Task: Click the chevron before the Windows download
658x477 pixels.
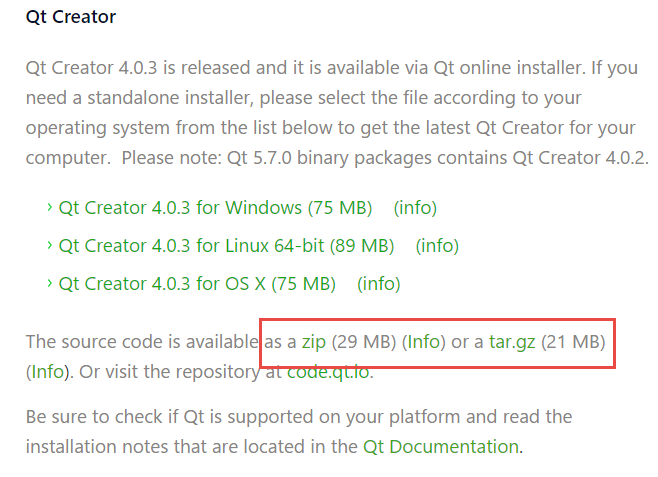Action: (49, 208)
